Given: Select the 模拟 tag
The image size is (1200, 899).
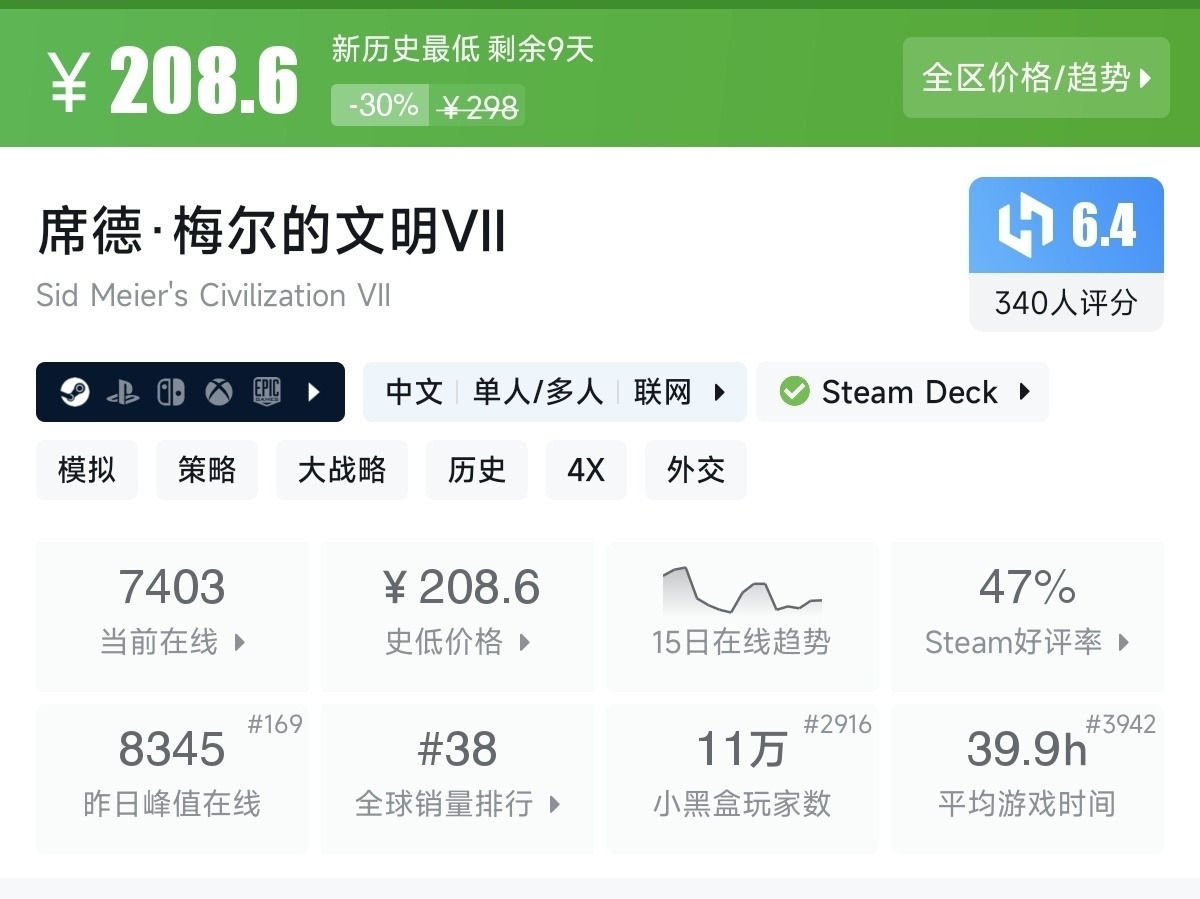Looking at the screenshot, I should click(x=87, y=470).
